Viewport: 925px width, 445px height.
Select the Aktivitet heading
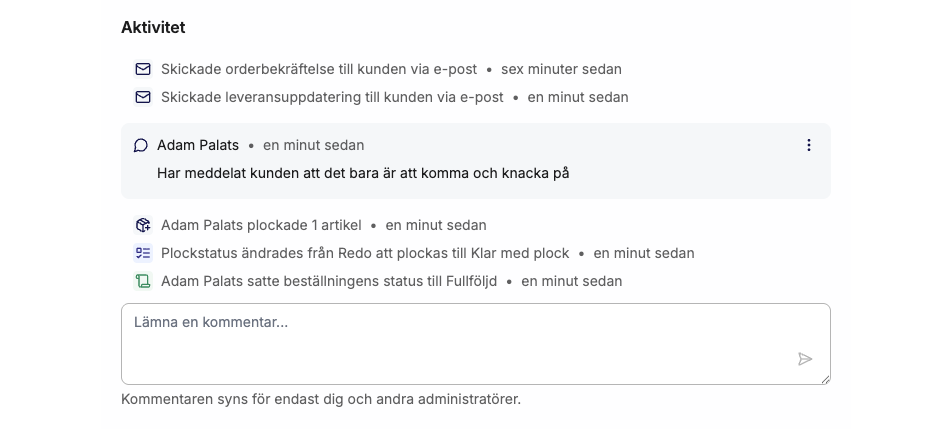[153, 27]
